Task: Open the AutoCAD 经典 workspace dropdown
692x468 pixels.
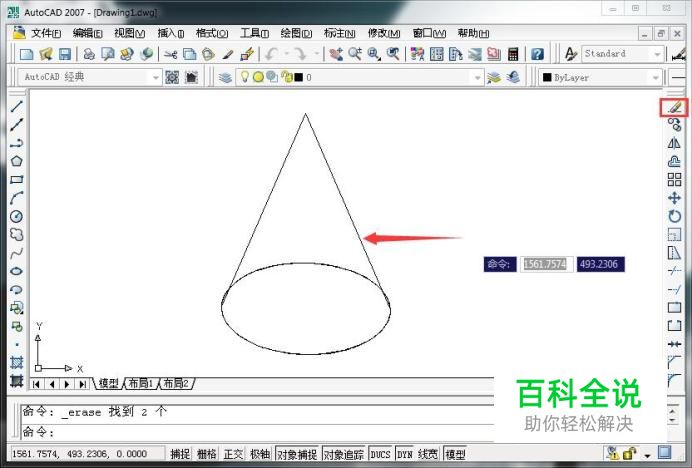Action: 155,78
